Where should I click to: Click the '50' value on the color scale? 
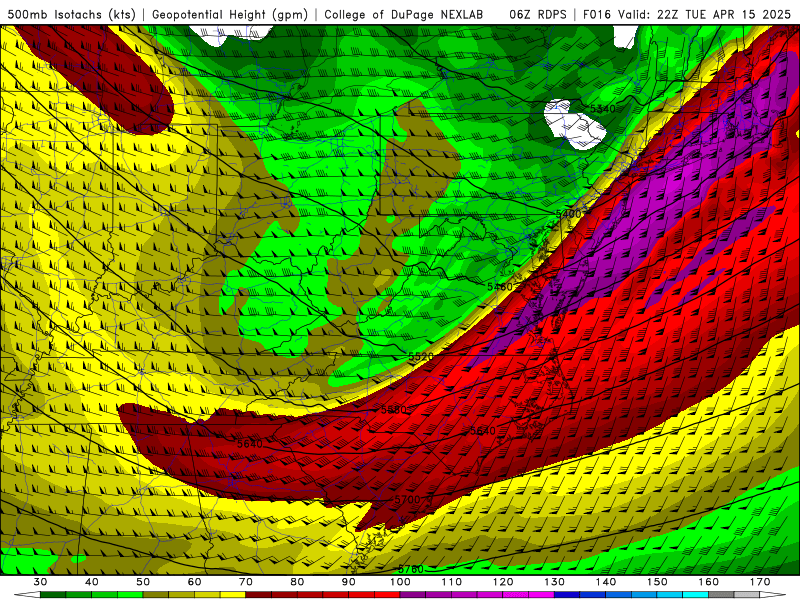coord(143,582)
